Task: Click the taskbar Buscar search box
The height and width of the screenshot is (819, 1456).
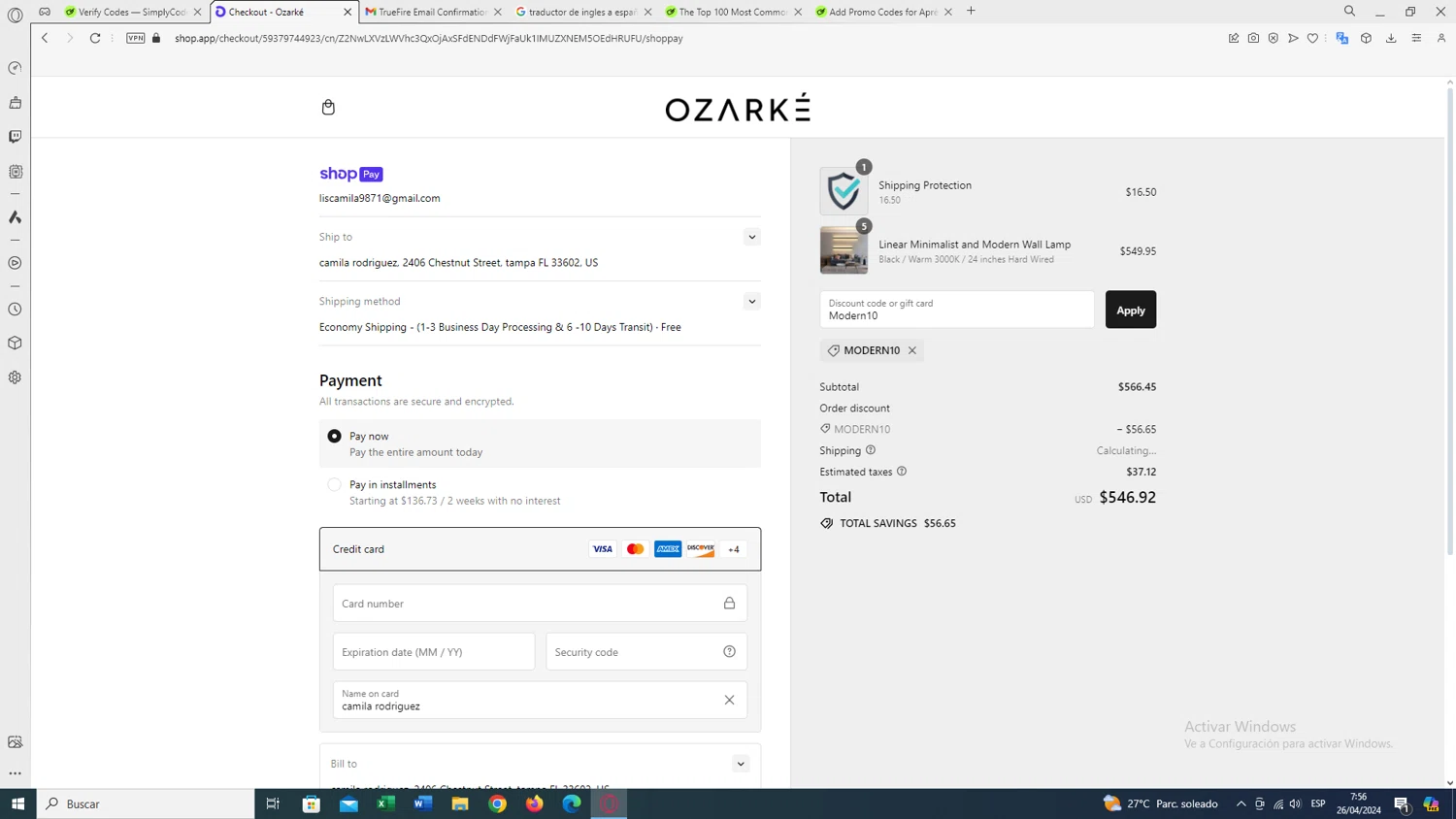Action: coord(146,803)
